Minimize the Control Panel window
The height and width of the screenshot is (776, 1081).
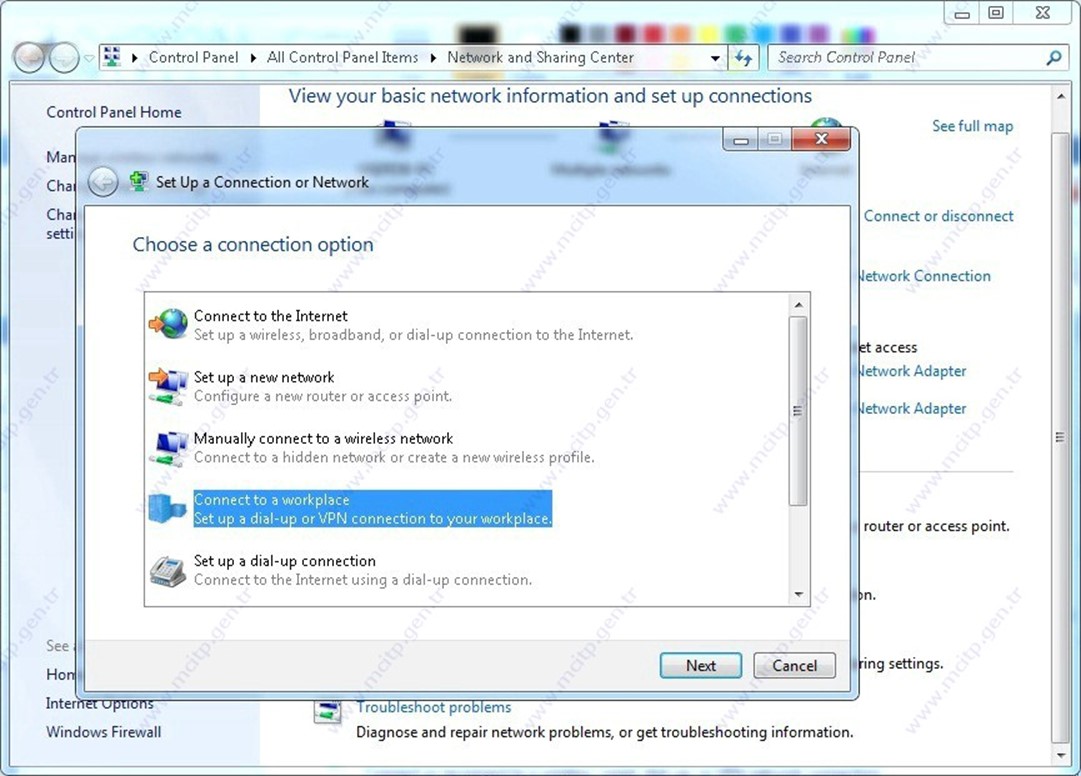pyautogui.click(x=962, y=12)
